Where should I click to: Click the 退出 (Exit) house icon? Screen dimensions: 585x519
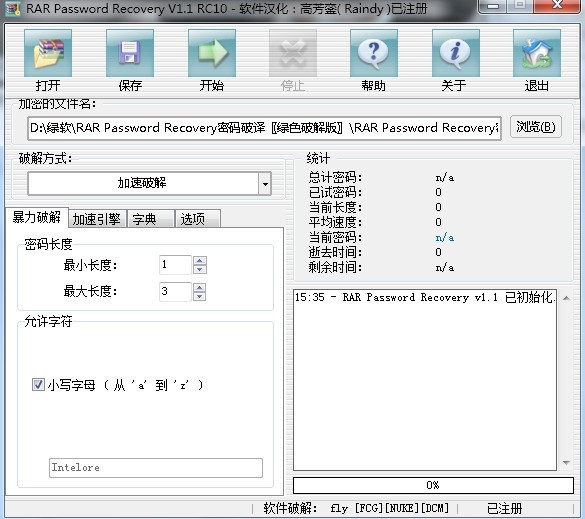point(537,53)
